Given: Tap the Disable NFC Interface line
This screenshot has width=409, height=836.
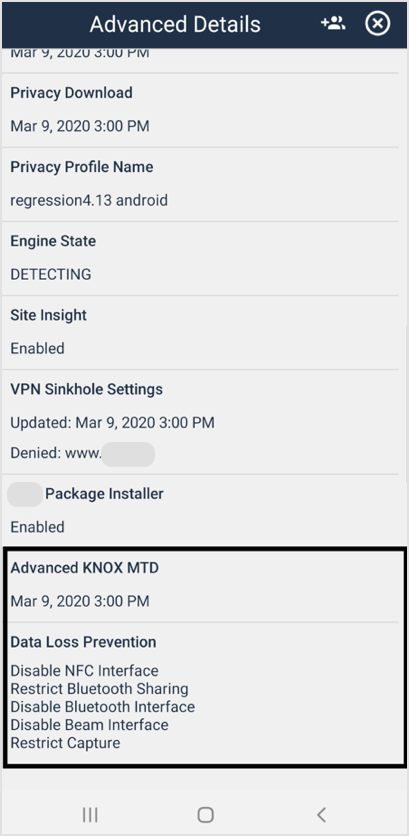Looking at the screenshot, I should pos(84,671).
